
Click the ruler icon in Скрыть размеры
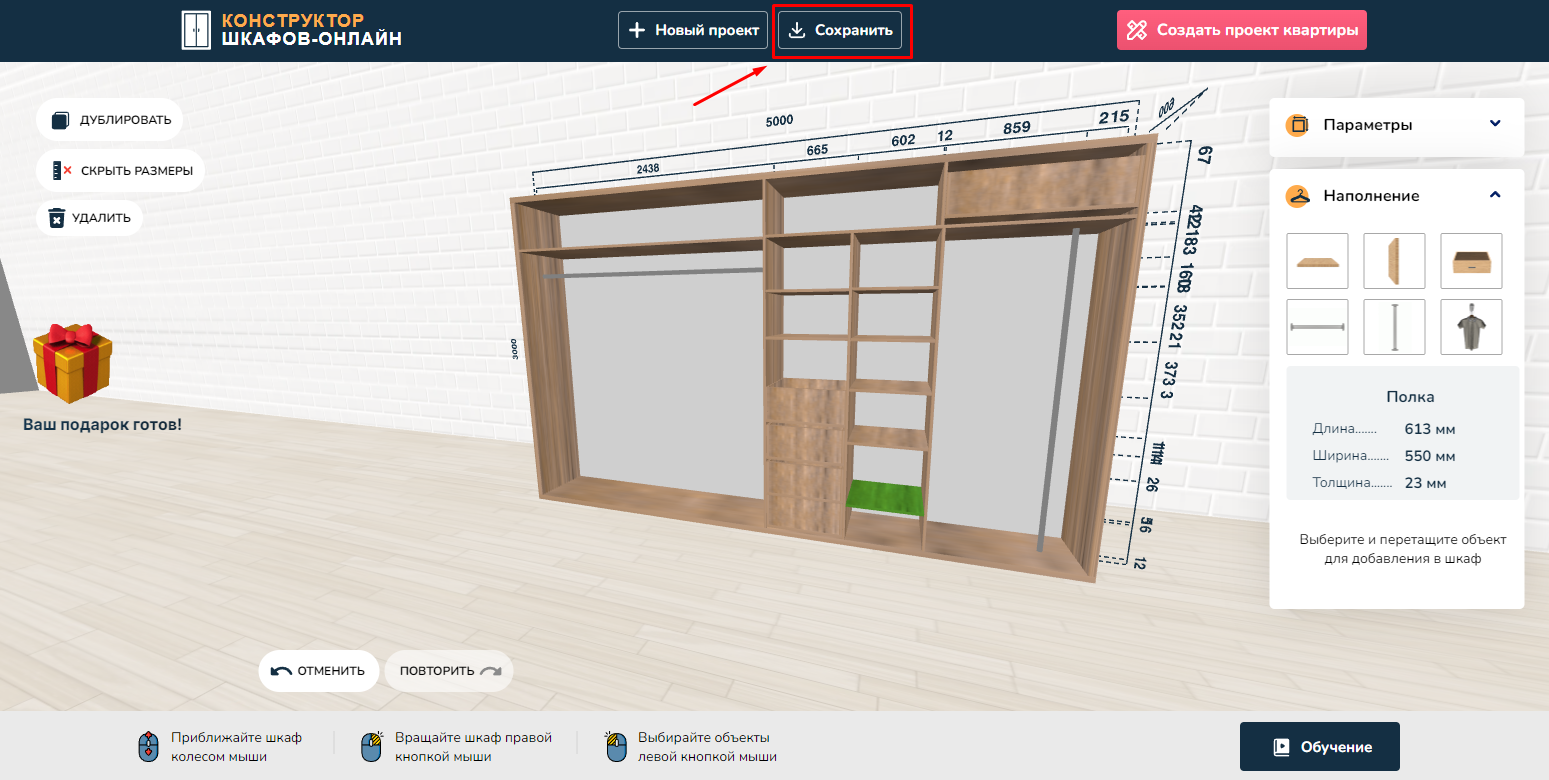click(62, 171)
